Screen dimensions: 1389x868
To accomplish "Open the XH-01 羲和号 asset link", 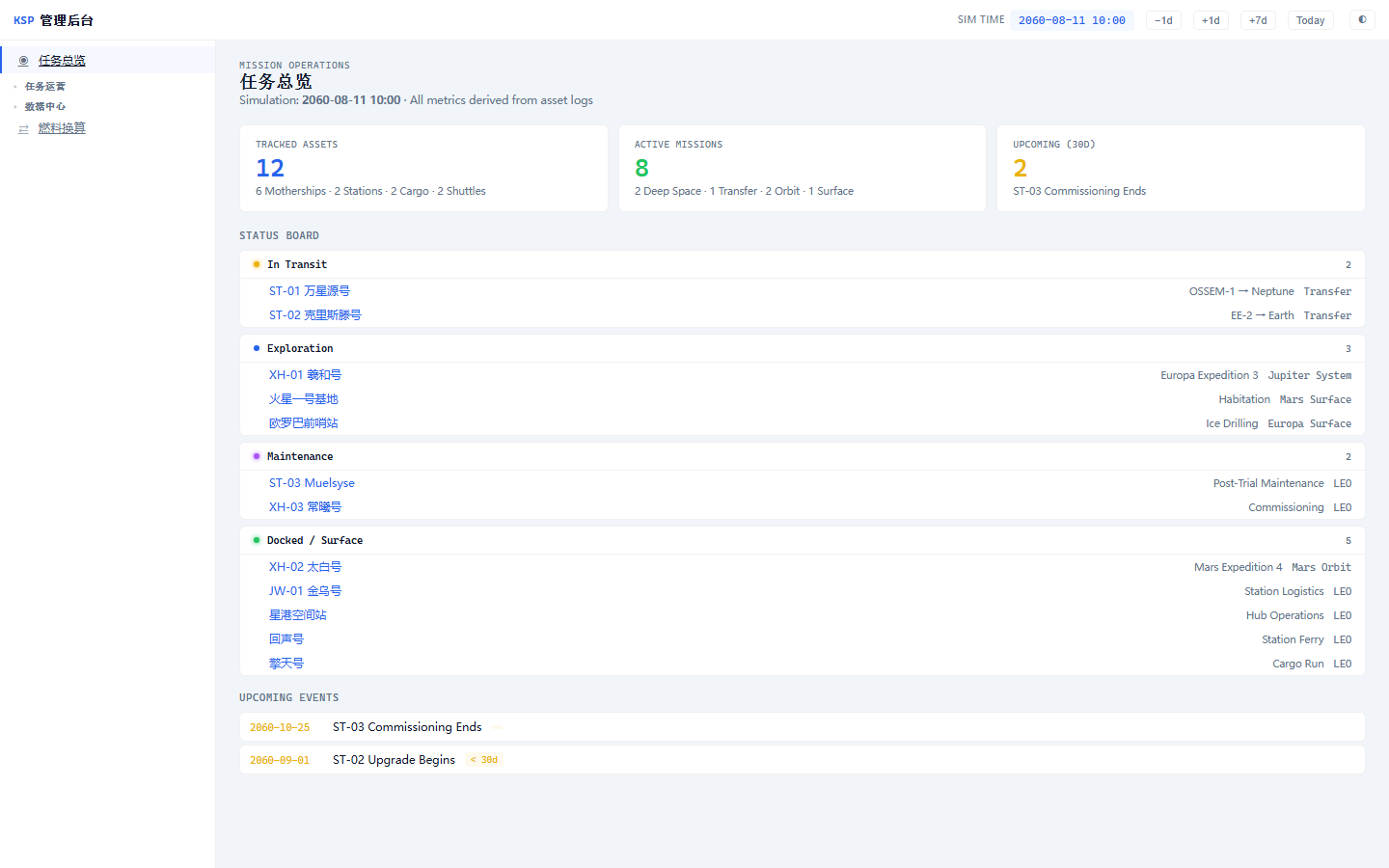I will coord(305,375).
